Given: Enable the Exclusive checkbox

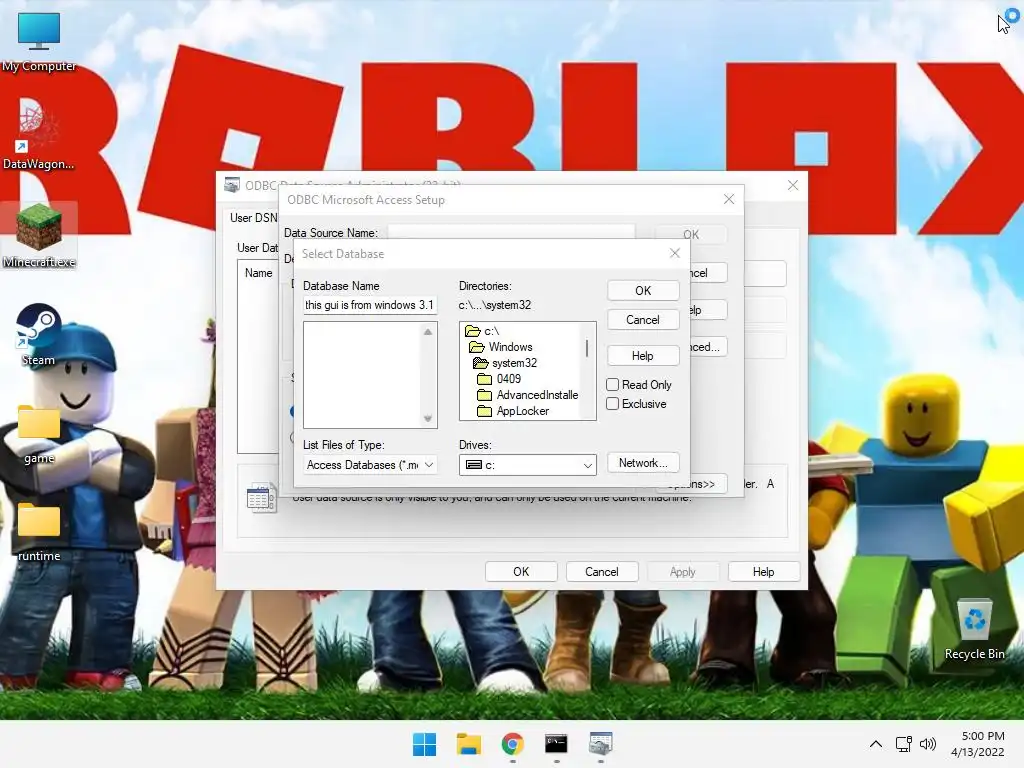Looking at the screenshot, I should [613, 404].
